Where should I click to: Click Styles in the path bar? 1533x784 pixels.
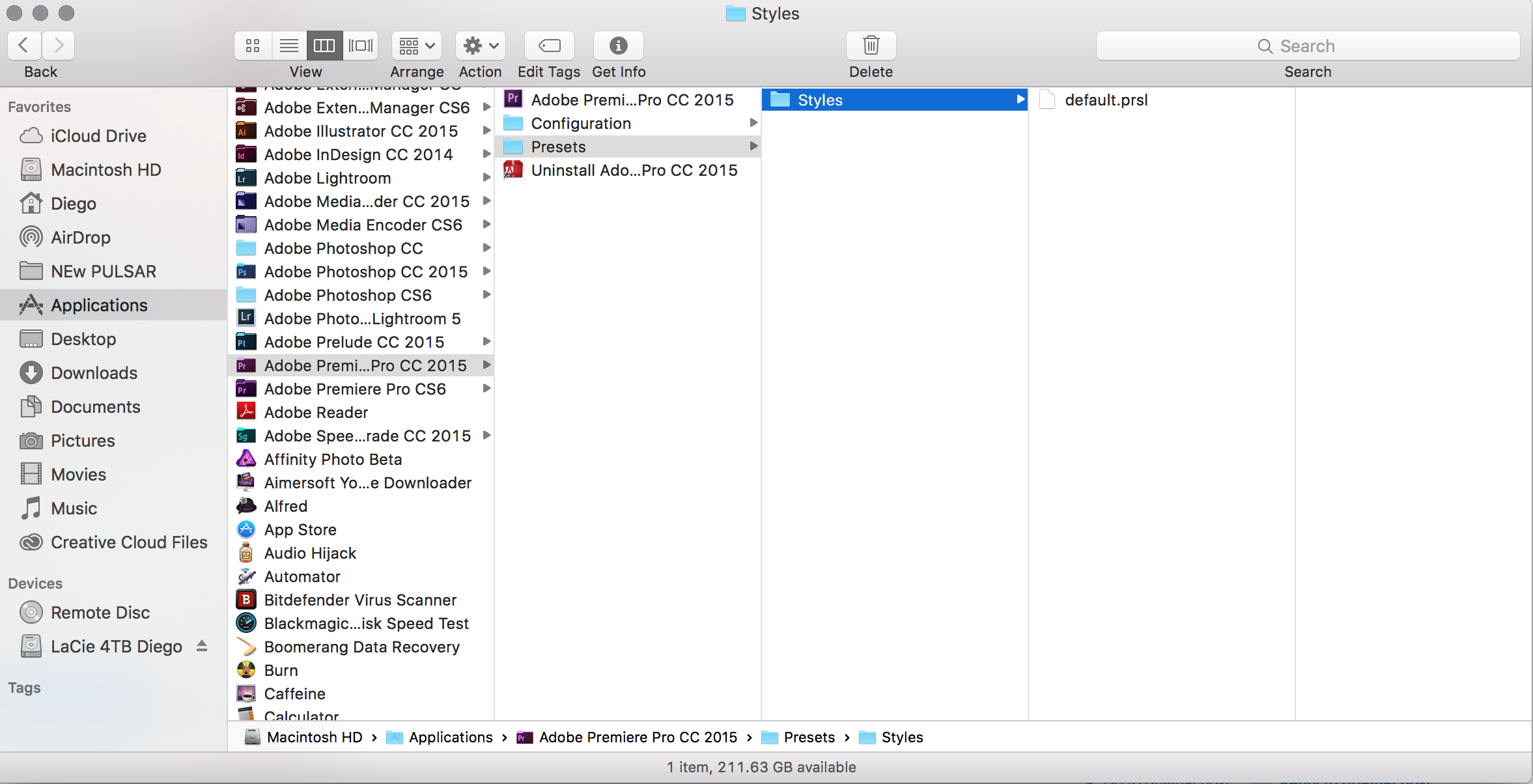[x=891, y=737]
